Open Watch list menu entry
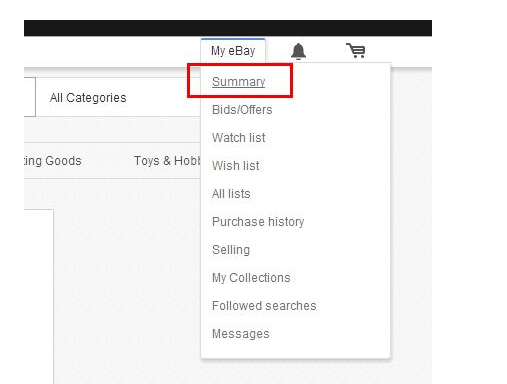 pyautogui.click(x=239, y=138)
